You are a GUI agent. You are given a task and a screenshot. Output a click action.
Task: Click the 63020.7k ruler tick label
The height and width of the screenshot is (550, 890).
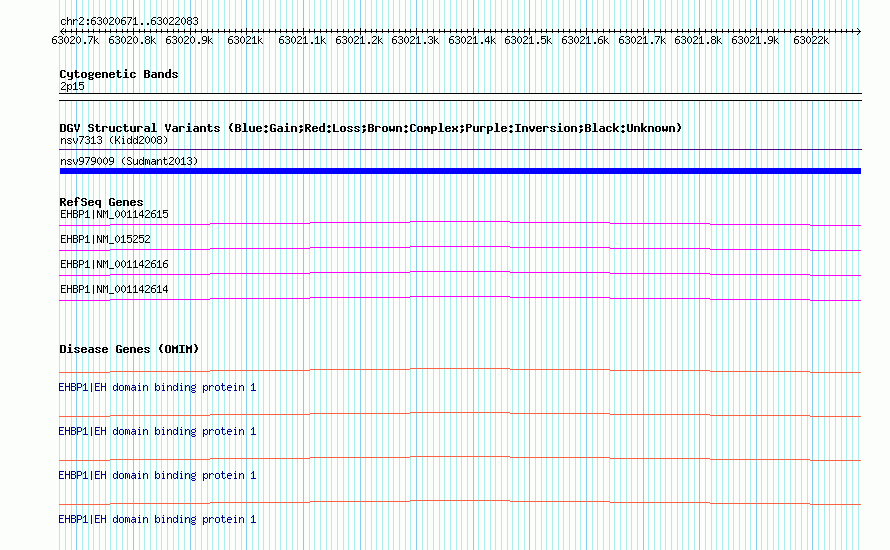click(75, 40)
